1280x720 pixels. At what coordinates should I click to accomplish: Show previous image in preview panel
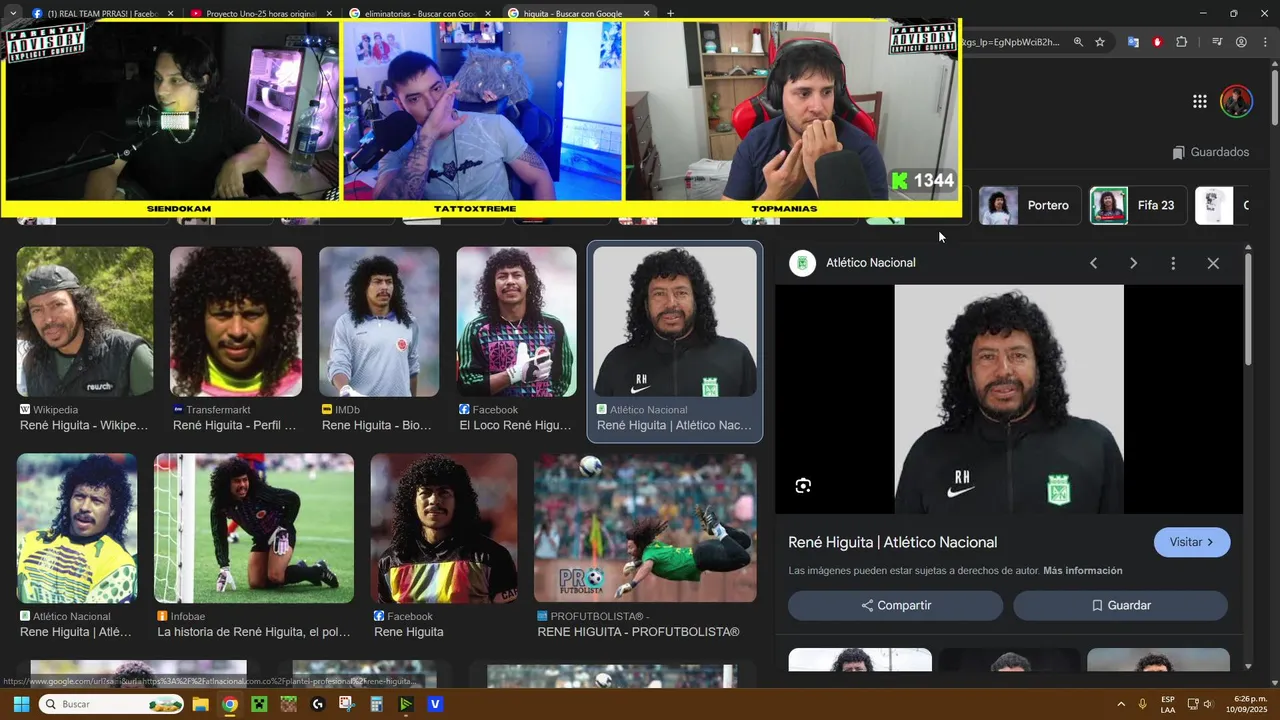1093,263
